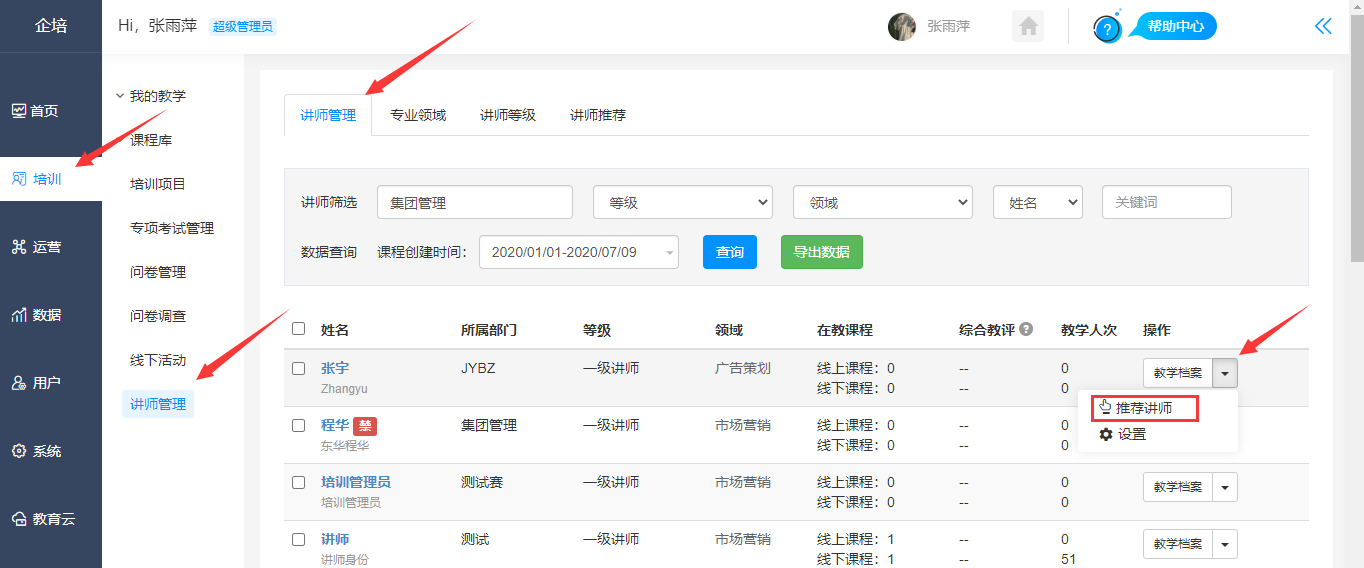Open 帮助中心 help center
1364x568 pixels.
tap(1174, 26)
